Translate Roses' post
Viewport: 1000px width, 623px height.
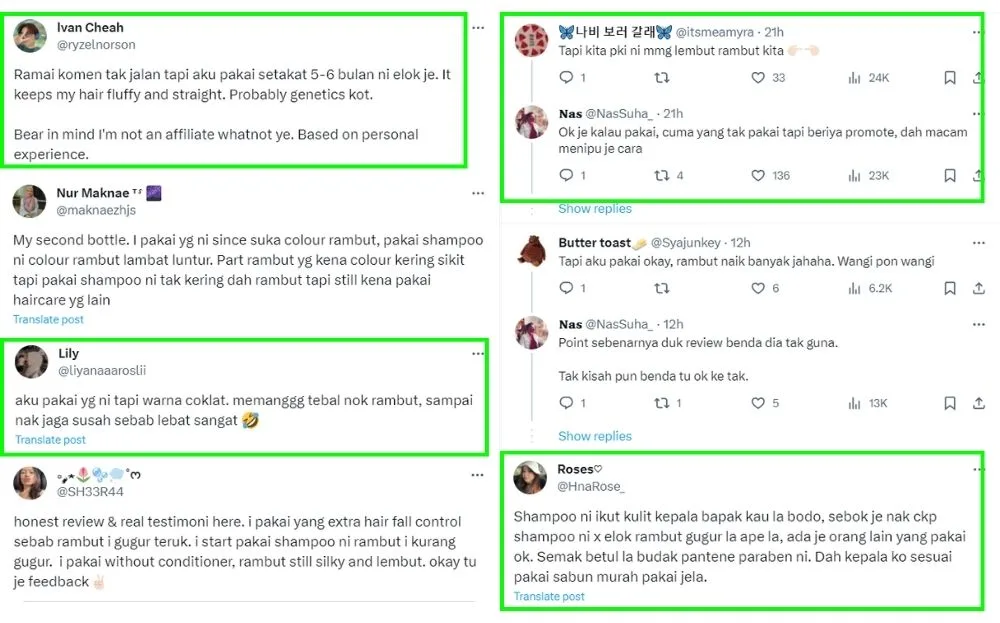coord(549,597)
